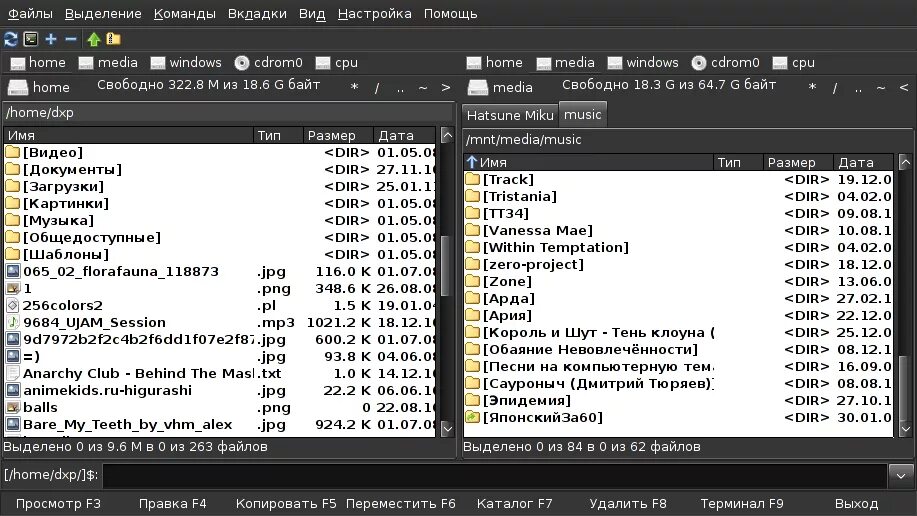Click left panel '>' button
This screenshot has width=917, height=516.
pyautogui.click(x=446, y=88)
